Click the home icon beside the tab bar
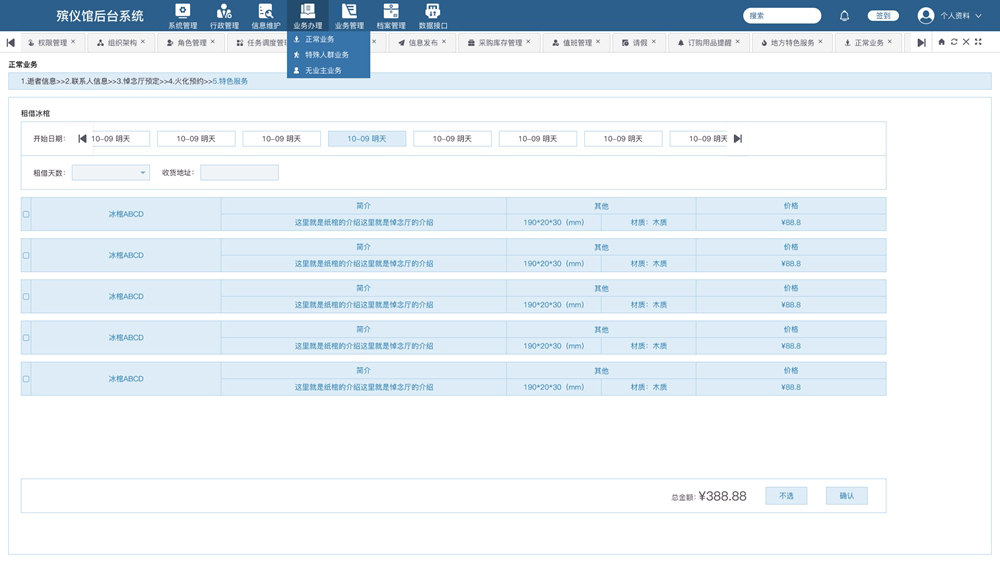 click(x=941, y=42)
